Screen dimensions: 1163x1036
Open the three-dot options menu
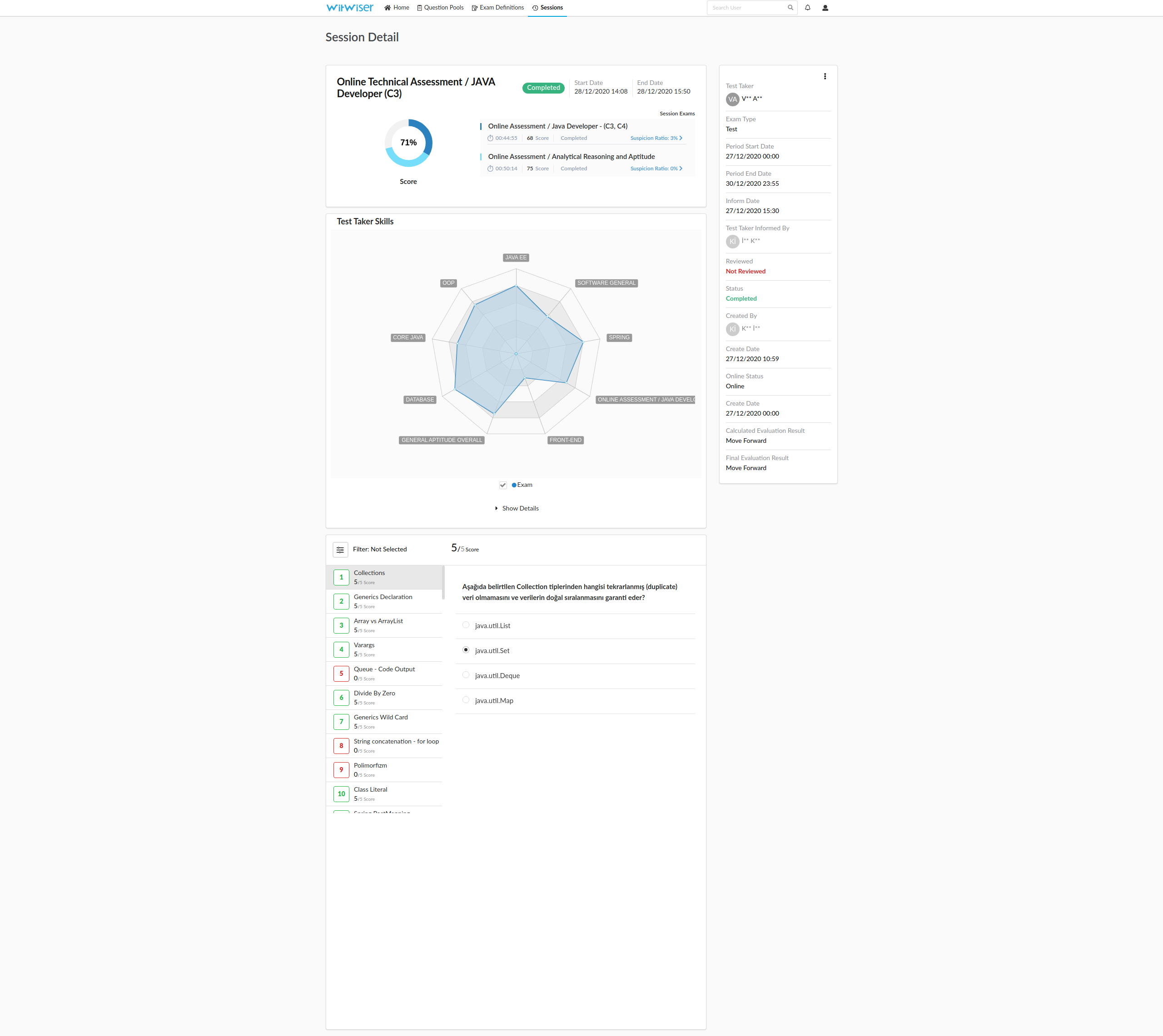click(x=825, y=76)
